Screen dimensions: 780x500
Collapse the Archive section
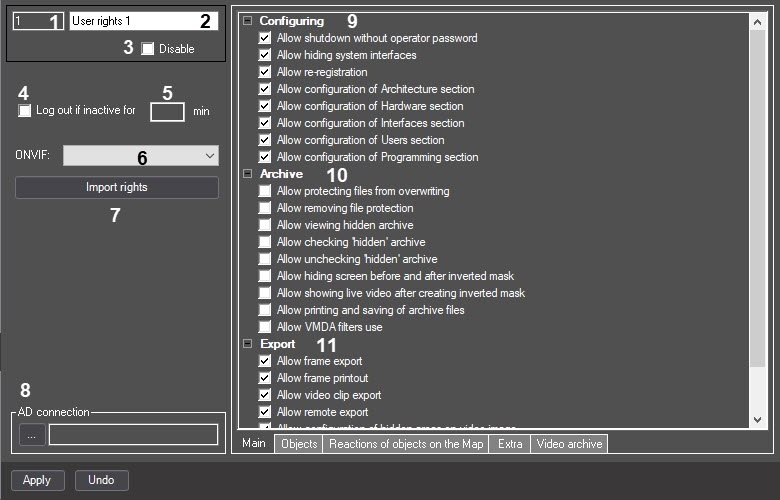[x=247, y=174]
